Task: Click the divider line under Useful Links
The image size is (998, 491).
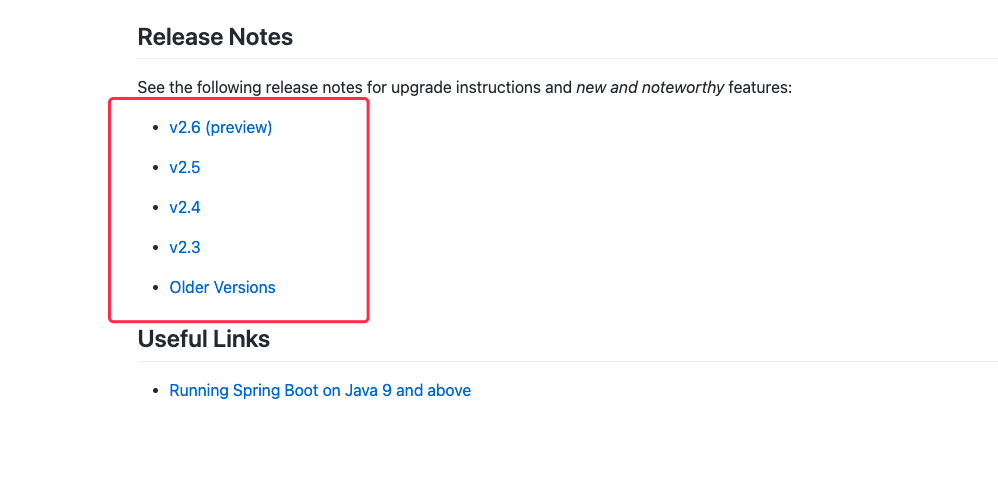Action: [x=568, y=361]
